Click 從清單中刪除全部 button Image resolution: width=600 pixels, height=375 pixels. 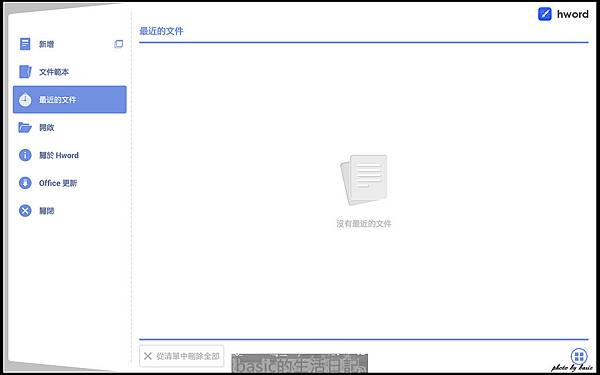click(x=182, y=356)
